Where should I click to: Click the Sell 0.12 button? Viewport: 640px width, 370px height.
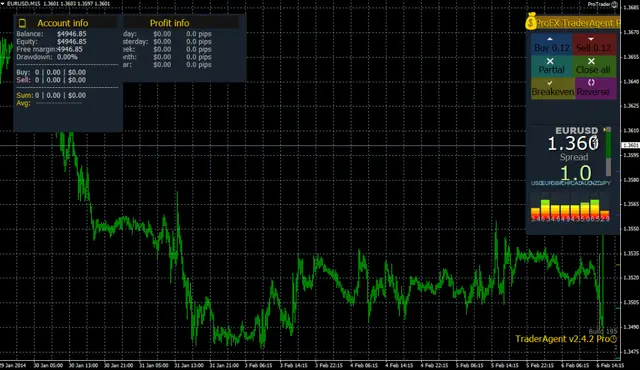point(594,44)
